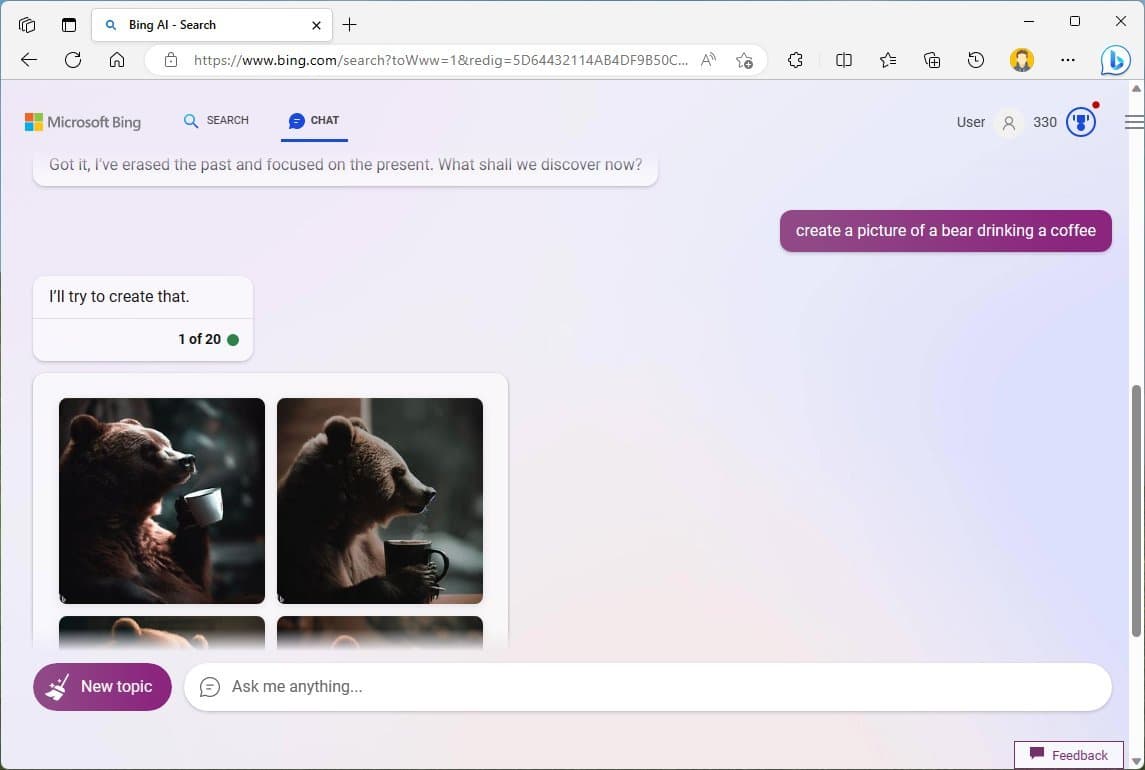Image resolution: width=1145 pixels, height=770 pixels.
Task: Click the Ask me anything input field
Action: [648, 686]
